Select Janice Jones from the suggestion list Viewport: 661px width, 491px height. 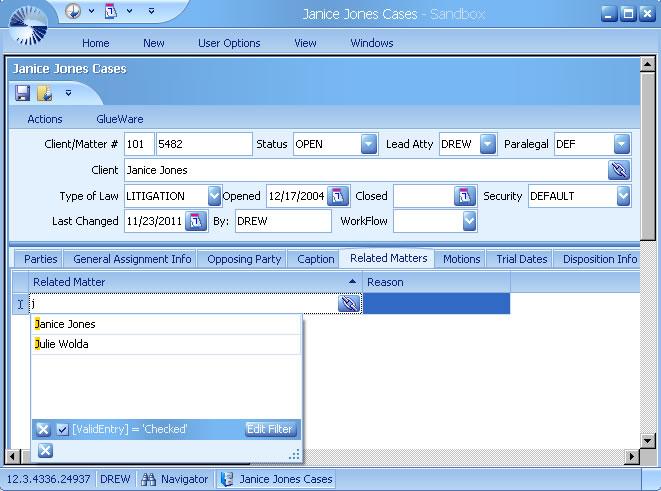(x=167, y=324)
